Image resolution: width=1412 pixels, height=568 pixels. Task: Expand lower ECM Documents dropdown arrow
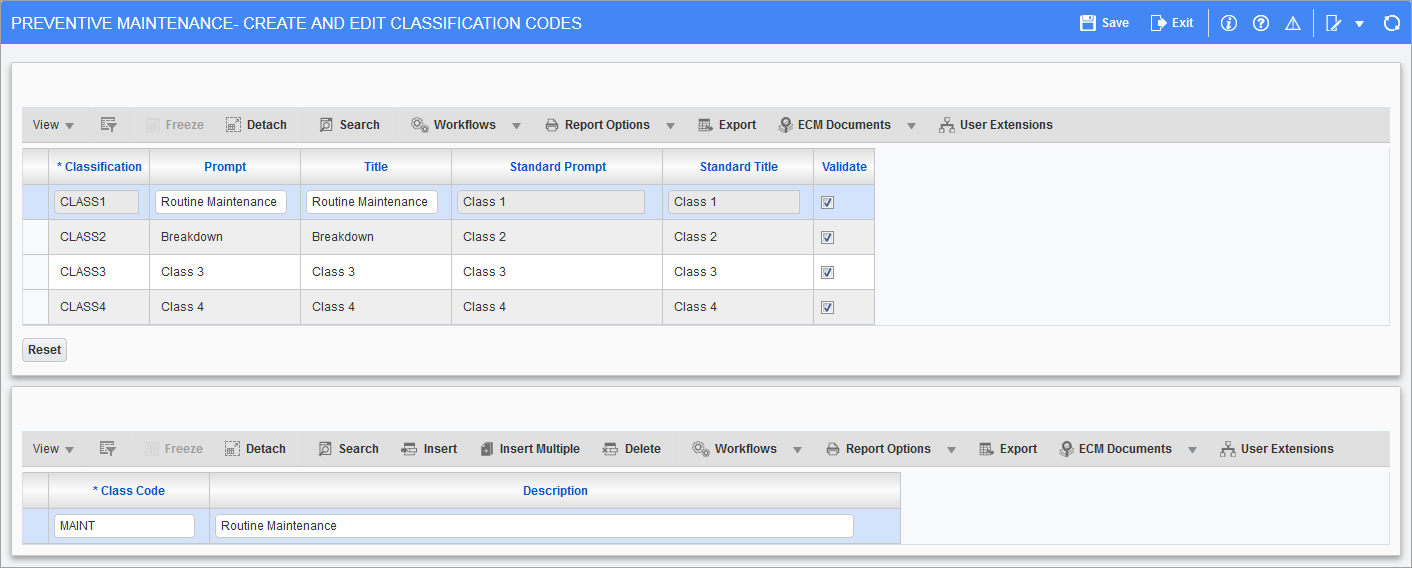pyautogui.click(x=1192, y=450)
